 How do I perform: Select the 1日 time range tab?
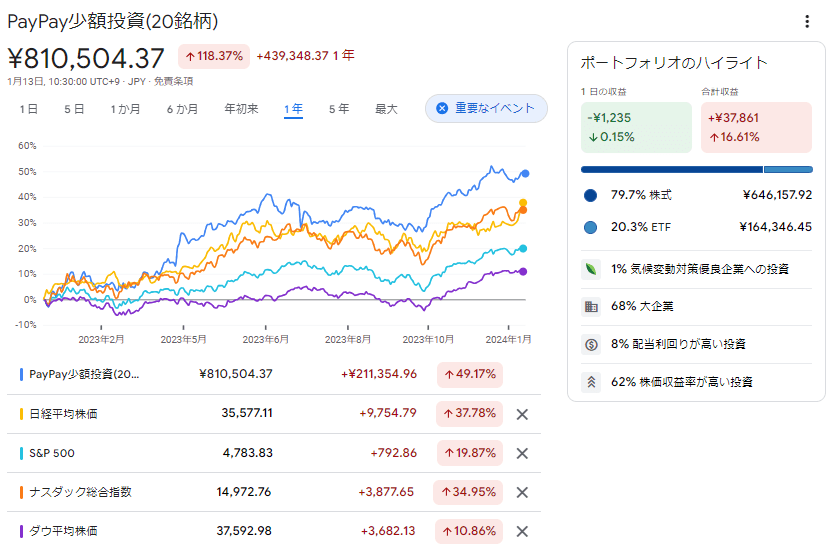pyautogui.click(x=29, y=109)
